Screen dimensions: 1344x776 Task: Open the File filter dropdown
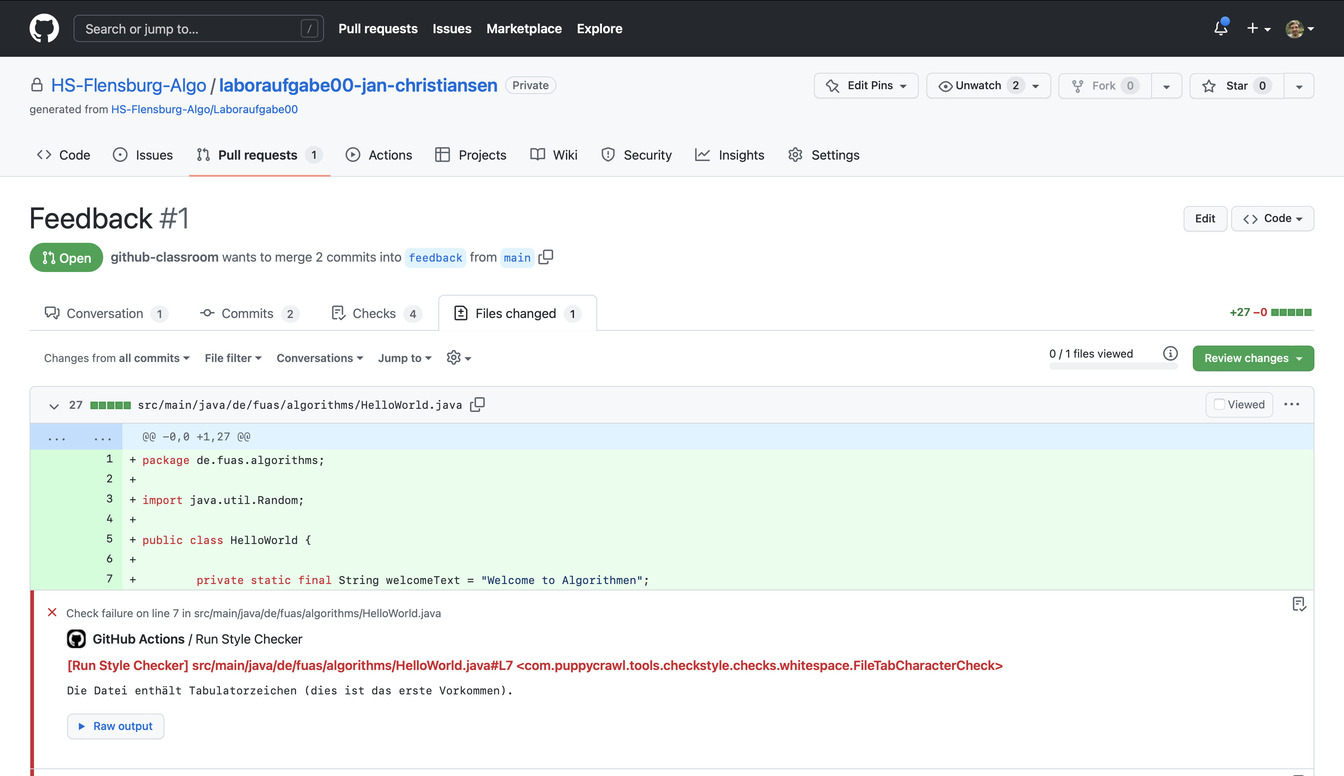232,358
